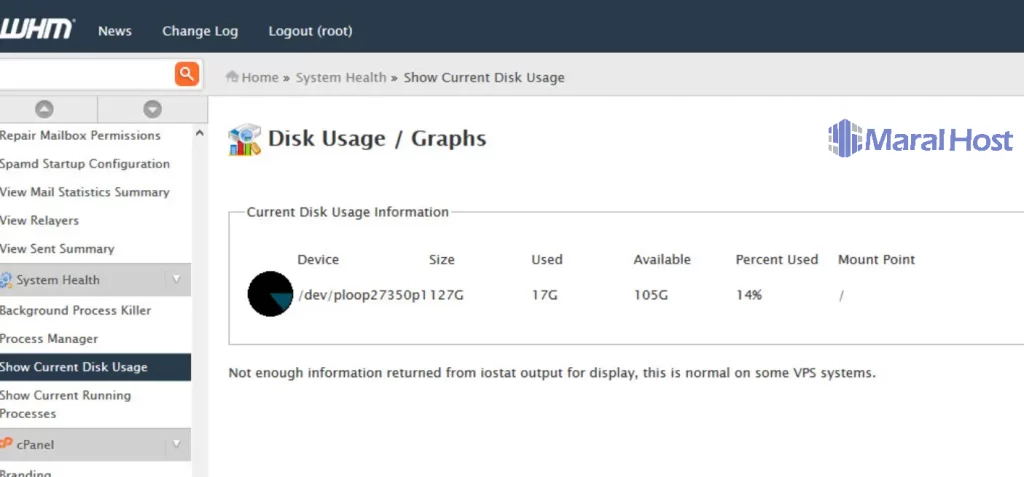Click the collapse-all up arrow icon

tap(44, 109)
